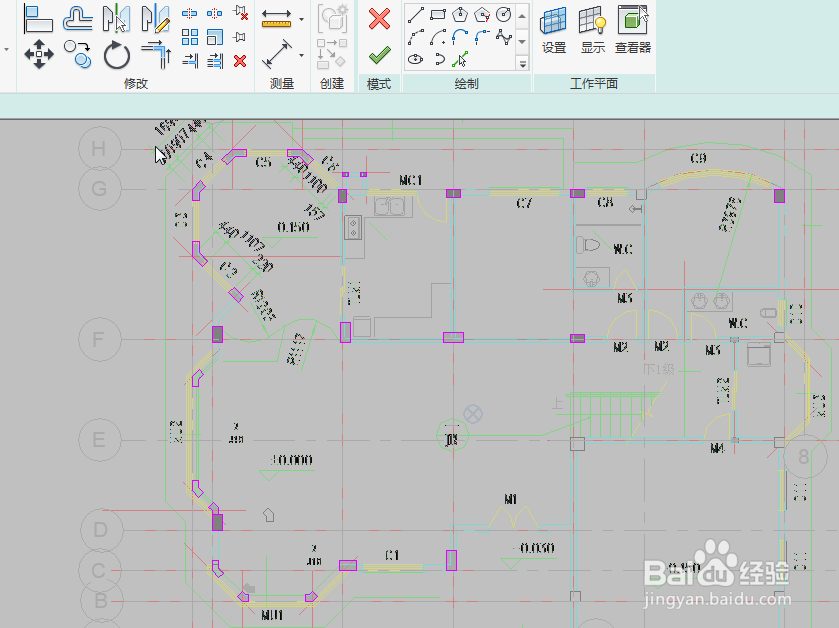Select the Offset tool
The width and height of the screenshot is (839, 628).
78,19
